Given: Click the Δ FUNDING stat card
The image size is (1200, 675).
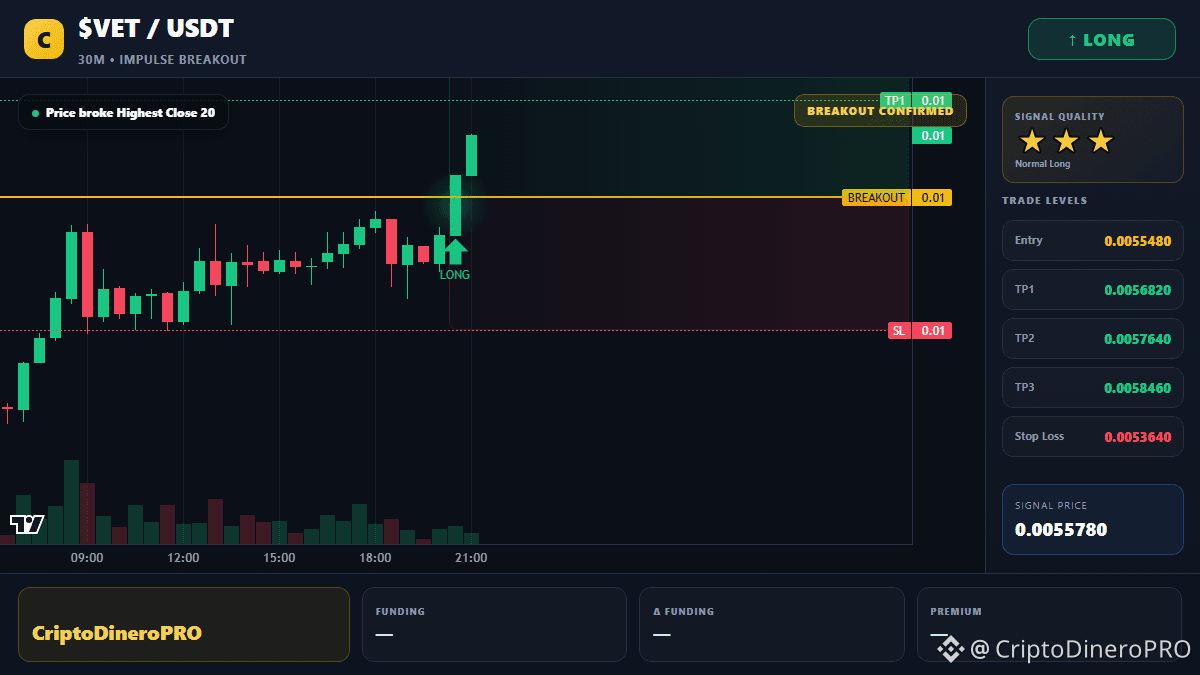Looking at the screenshot, I should pyautogui.click(x=771, y=624).
